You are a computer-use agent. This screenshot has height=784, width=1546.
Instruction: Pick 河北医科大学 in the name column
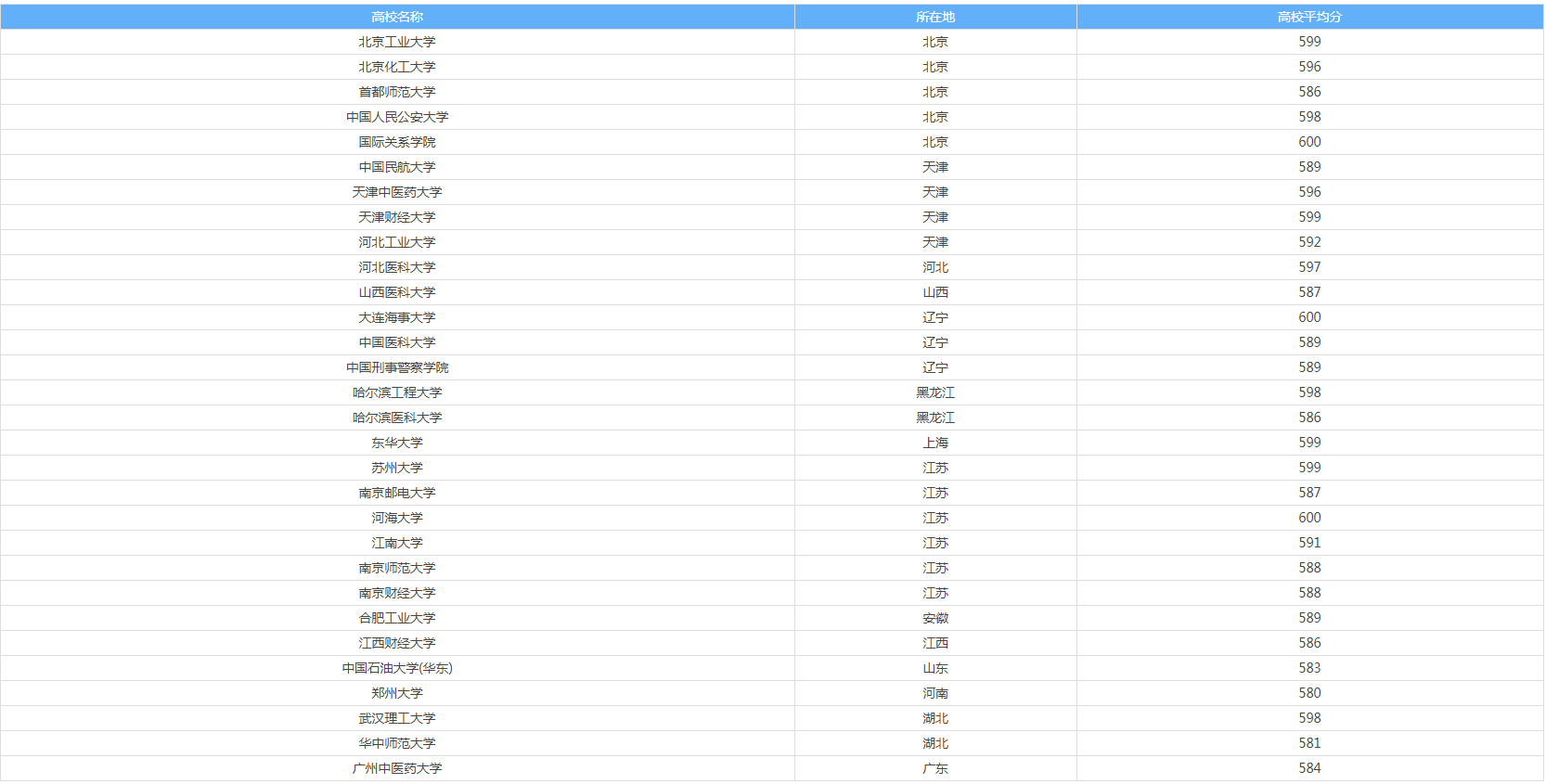(x=397, y=267)
